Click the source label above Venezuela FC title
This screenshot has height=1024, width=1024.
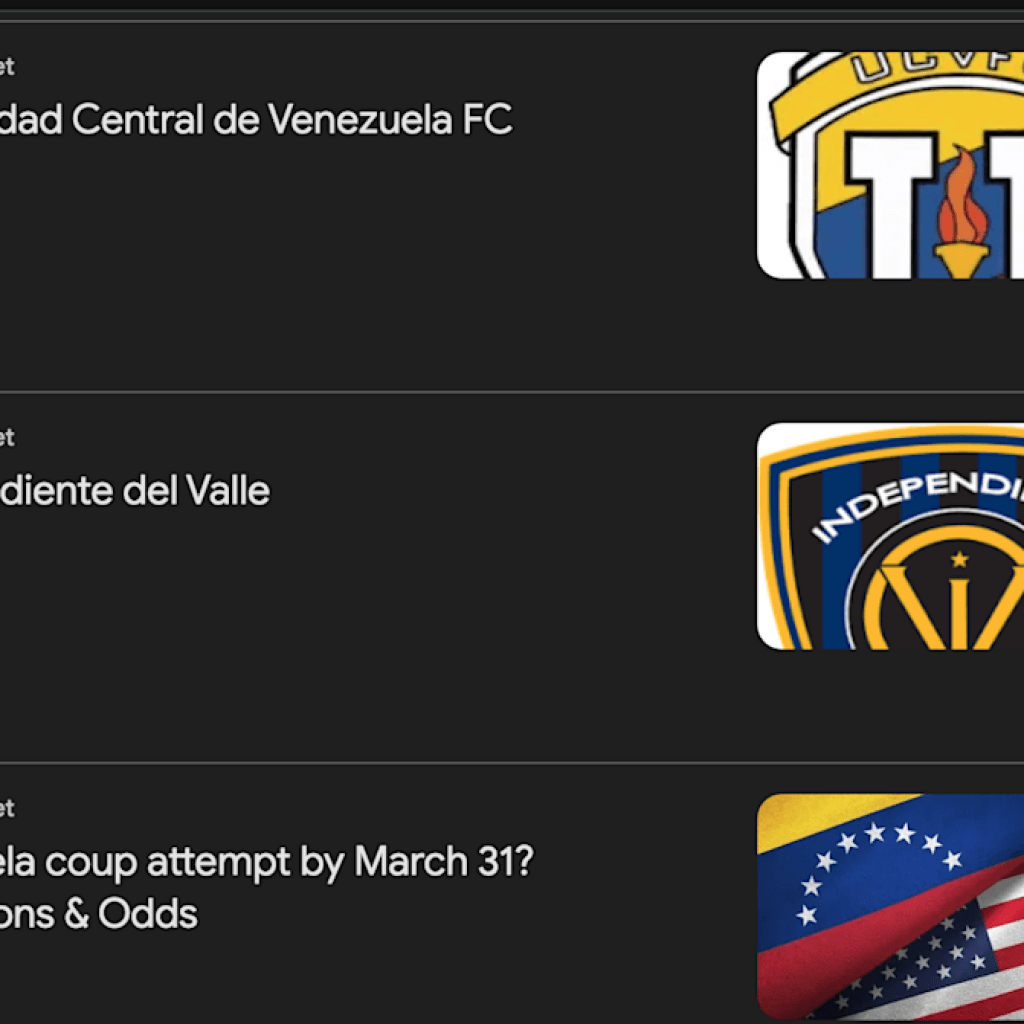(x=7, y=67)
